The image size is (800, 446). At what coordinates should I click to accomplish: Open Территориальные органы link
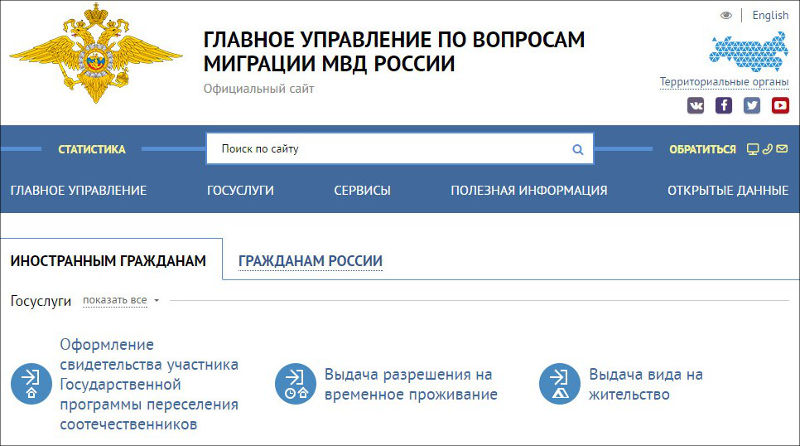[x=724, y=82]
